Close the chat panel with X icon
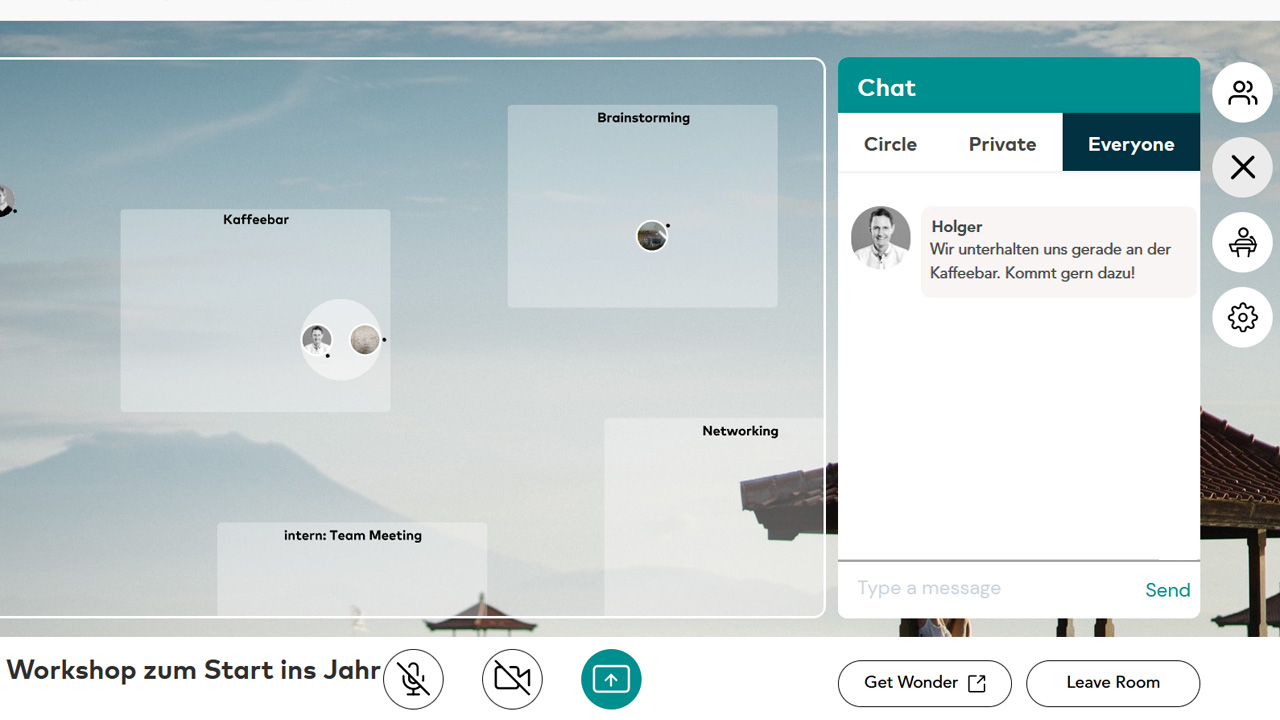1280x720 pixels. pos(1242,167)
